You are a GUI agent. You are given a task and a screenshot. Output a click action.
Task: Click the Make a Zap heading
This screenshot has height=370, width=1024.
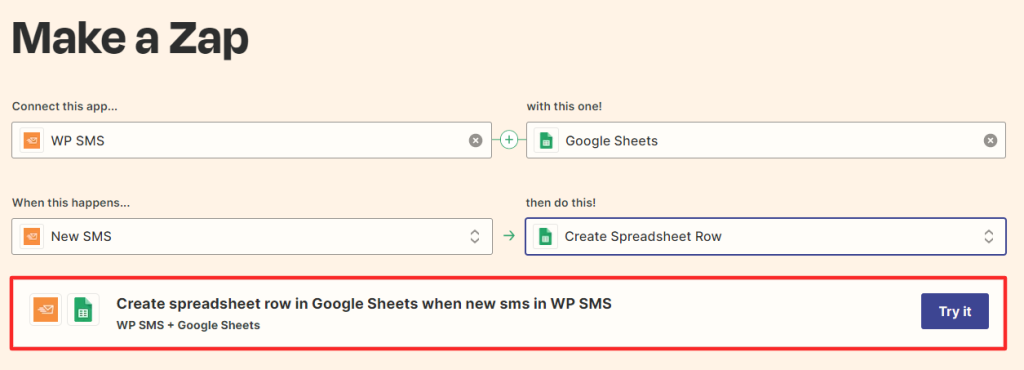130,39
